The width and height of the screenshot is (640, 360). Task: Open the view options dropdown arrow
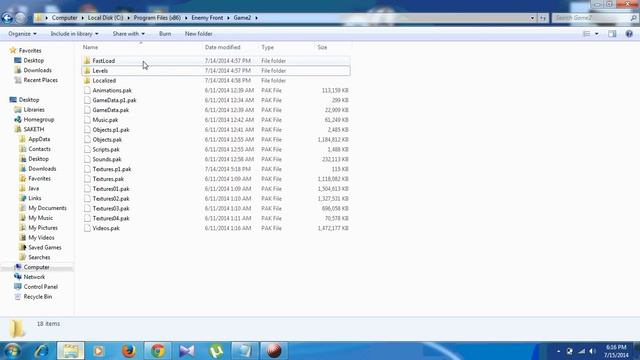pos(597,34)
